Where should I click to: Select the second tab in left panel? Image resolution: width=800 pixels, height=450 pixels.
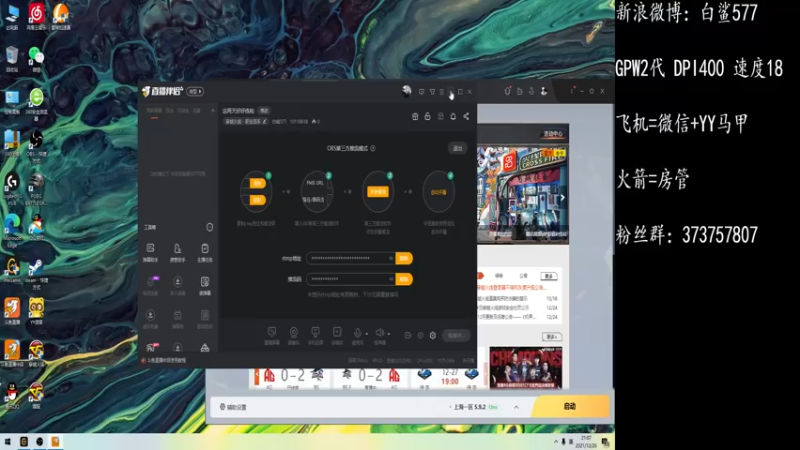tap(170, 110)
